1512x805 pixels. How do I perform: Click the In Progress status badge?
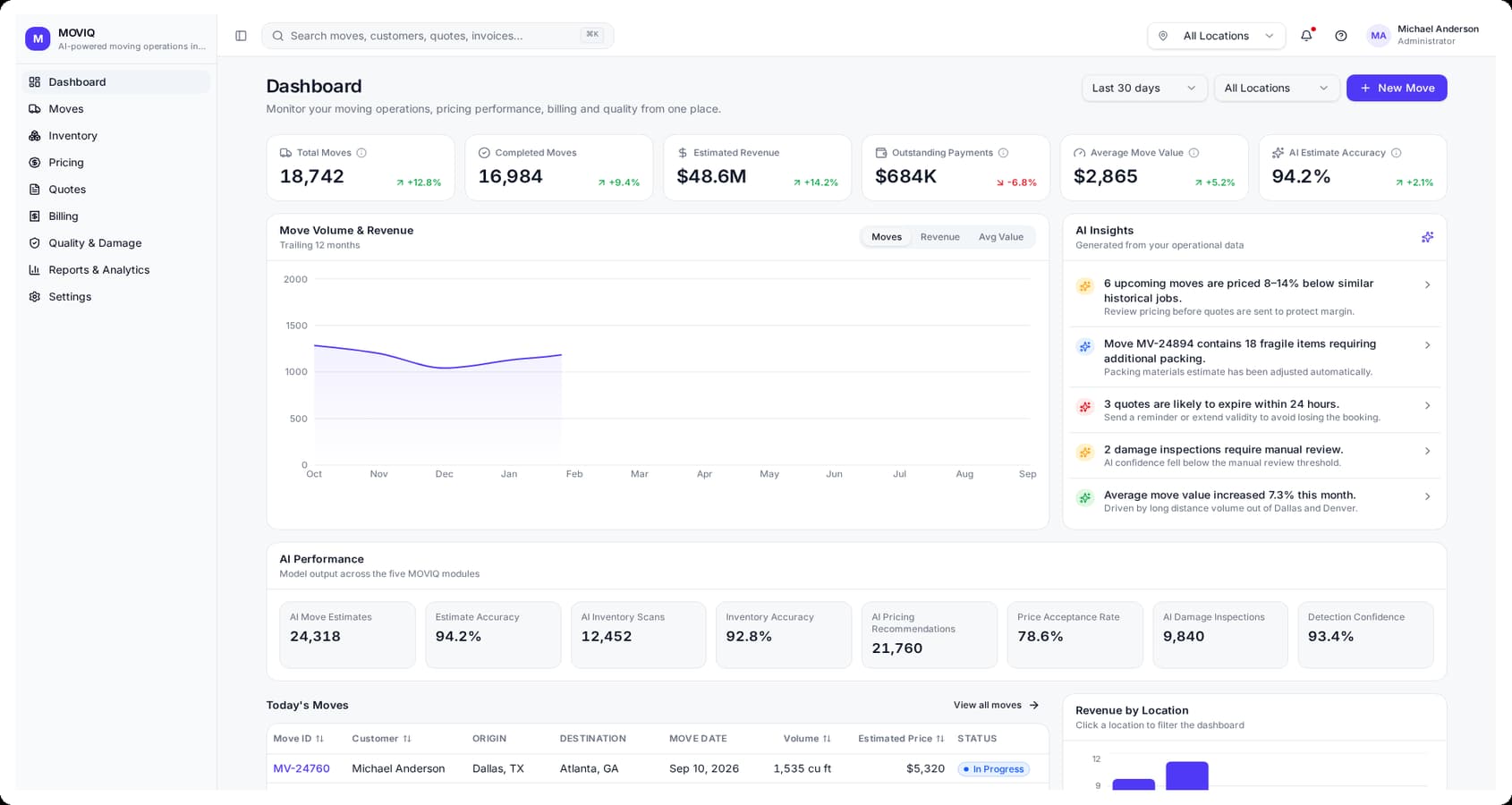(x=993, y=769)
